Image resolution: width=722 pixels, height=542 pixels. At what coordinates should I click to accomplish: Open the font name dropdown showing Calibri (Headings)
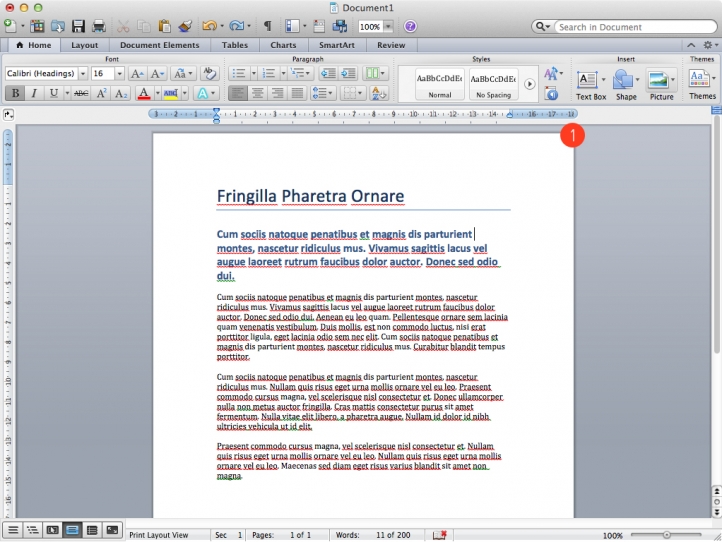[x=46, y=74]
